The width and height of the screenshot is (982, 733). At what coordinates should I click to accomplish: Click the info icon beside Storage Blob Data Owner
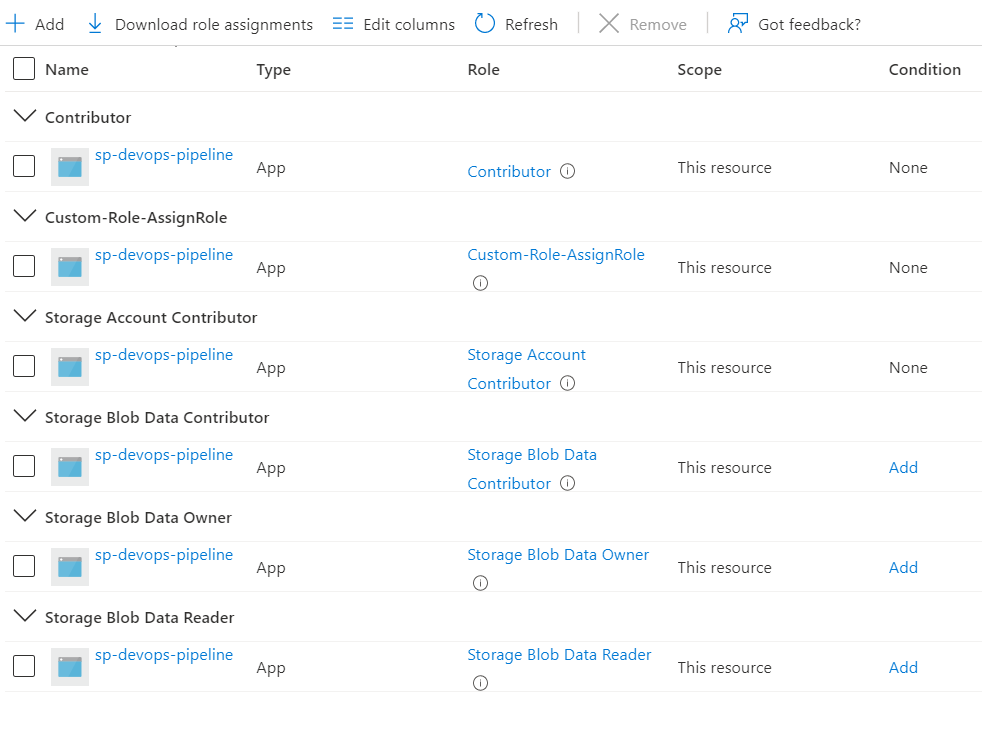(480, 583)
